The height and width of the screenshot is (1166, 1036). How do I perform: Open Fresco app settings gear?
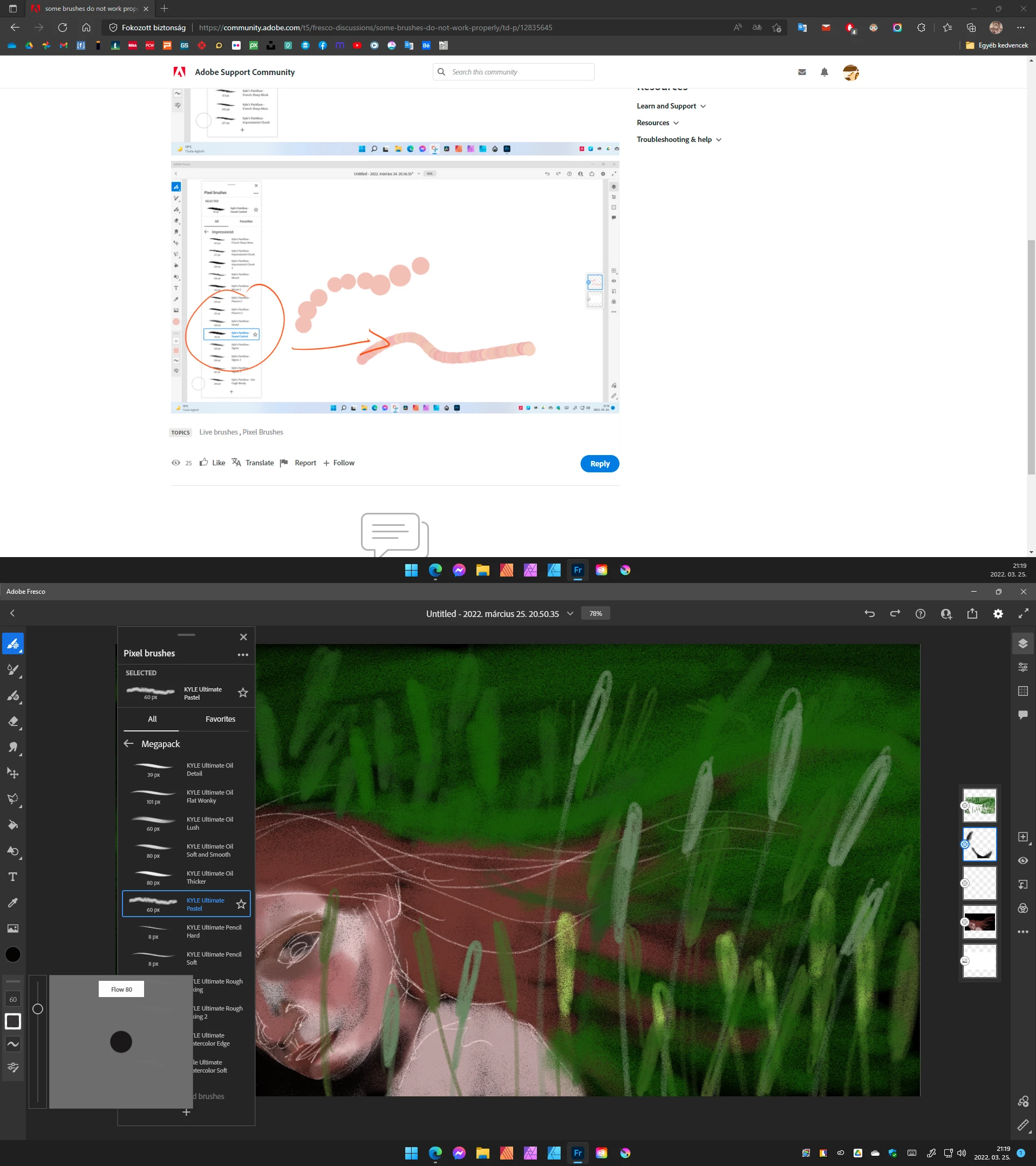click(x=998, y=614)
